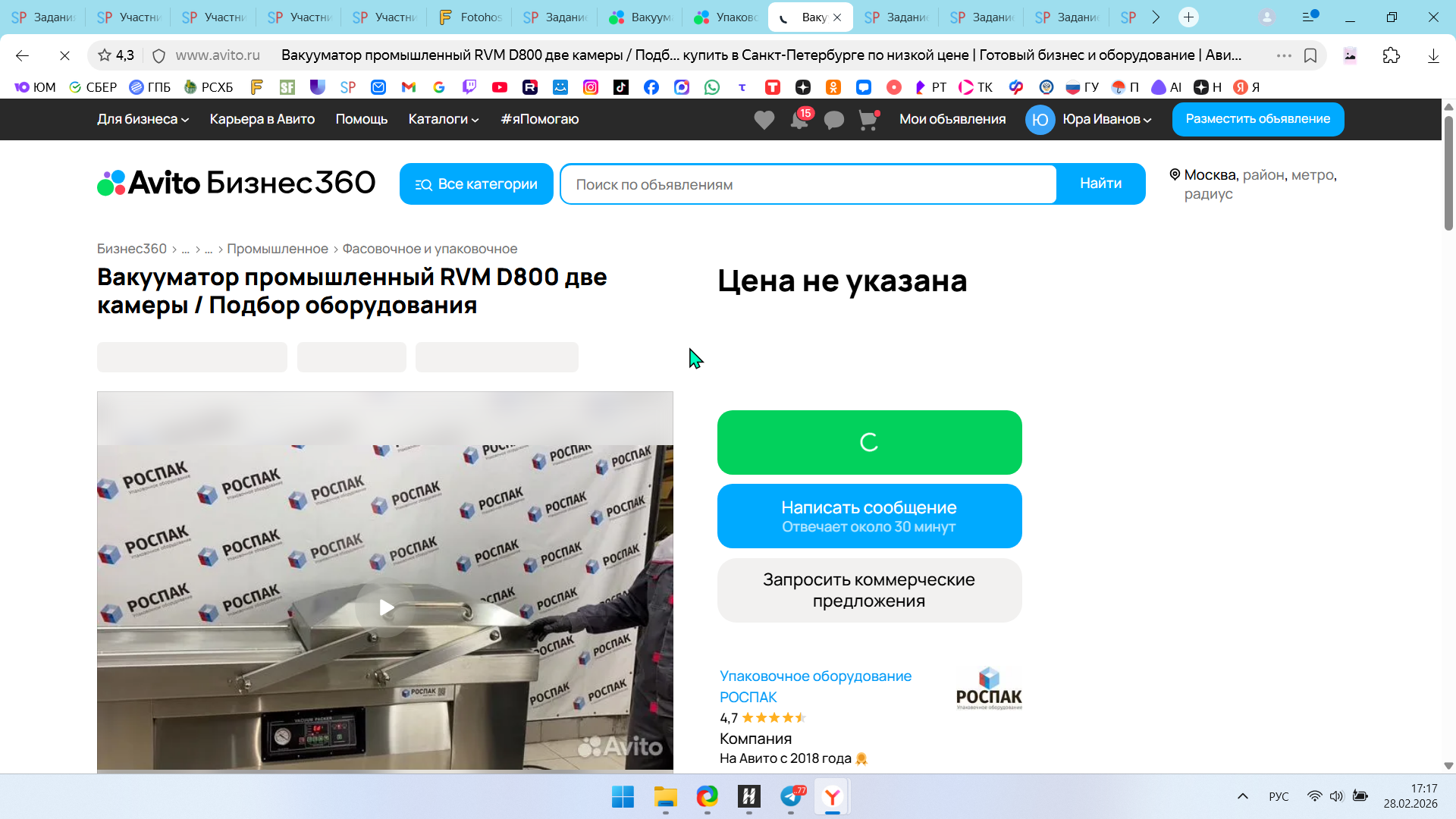1456x819 pixels.
Task: Switch to the Fotohos browser tab
Action: tap(470, 17)
